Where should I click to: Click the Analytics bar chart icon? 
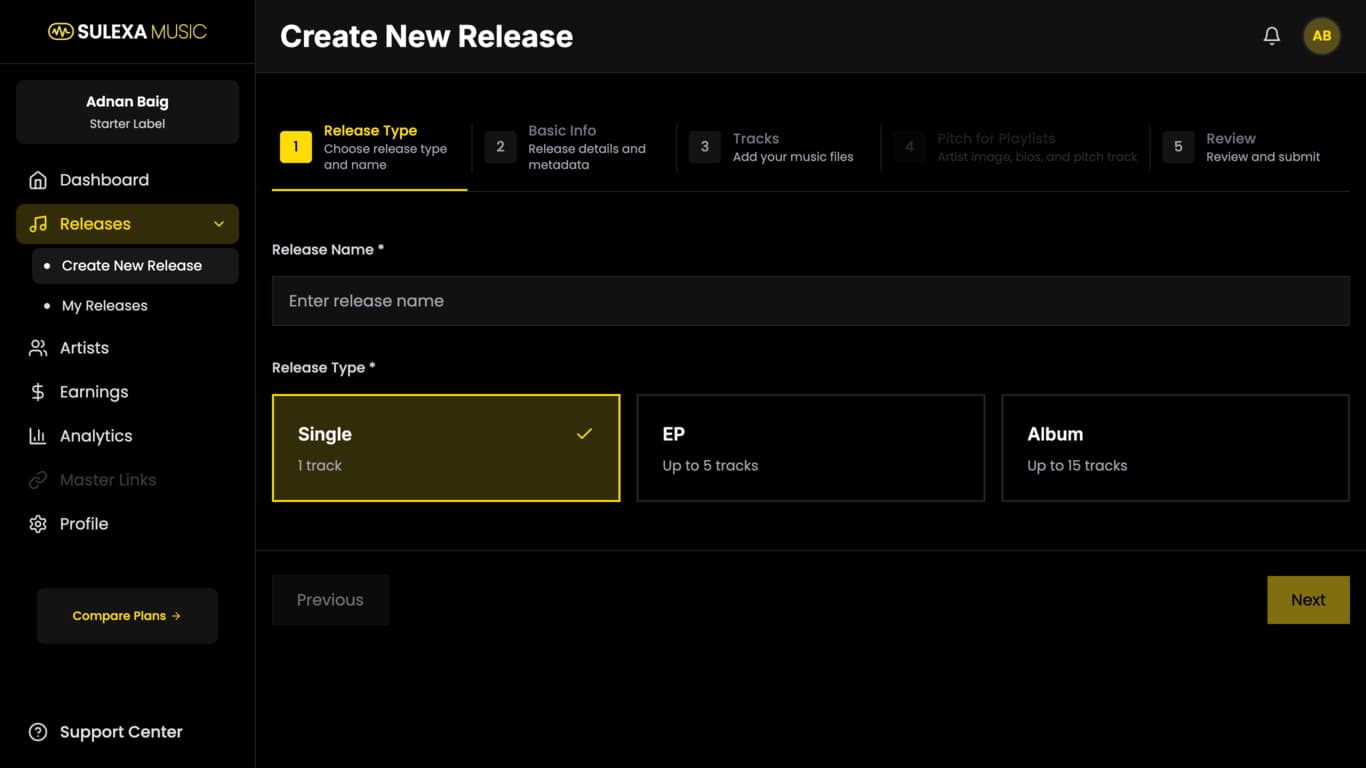38,436
